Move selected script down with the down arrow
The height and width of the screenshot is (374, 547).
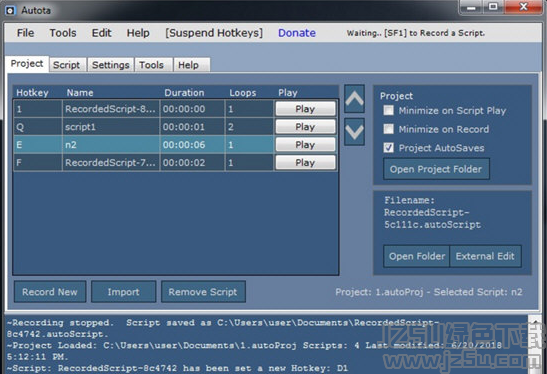[x=354, y=132]
